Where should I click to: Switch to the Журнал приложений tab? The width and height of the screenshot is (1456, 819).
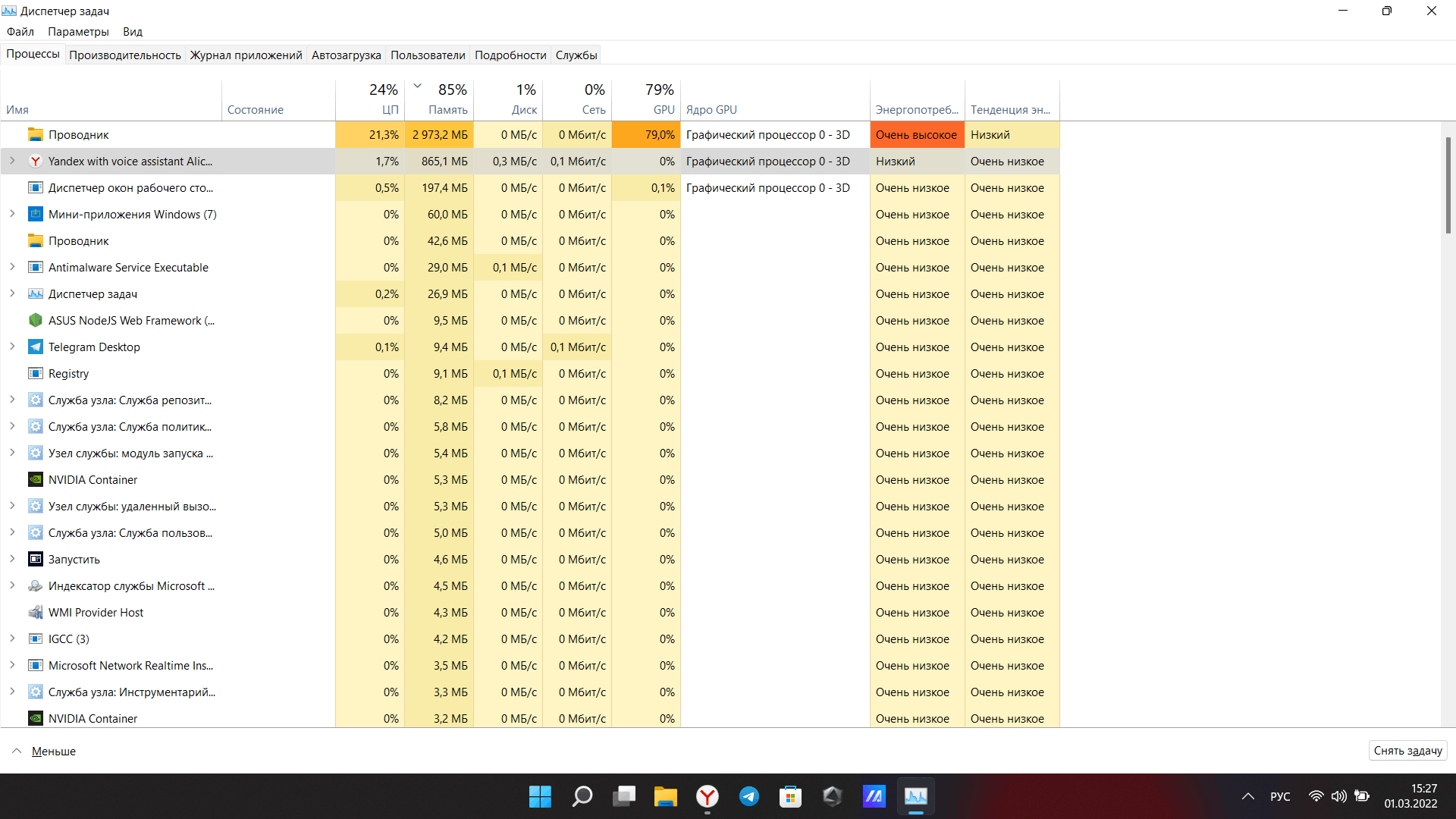pos(246,55)
